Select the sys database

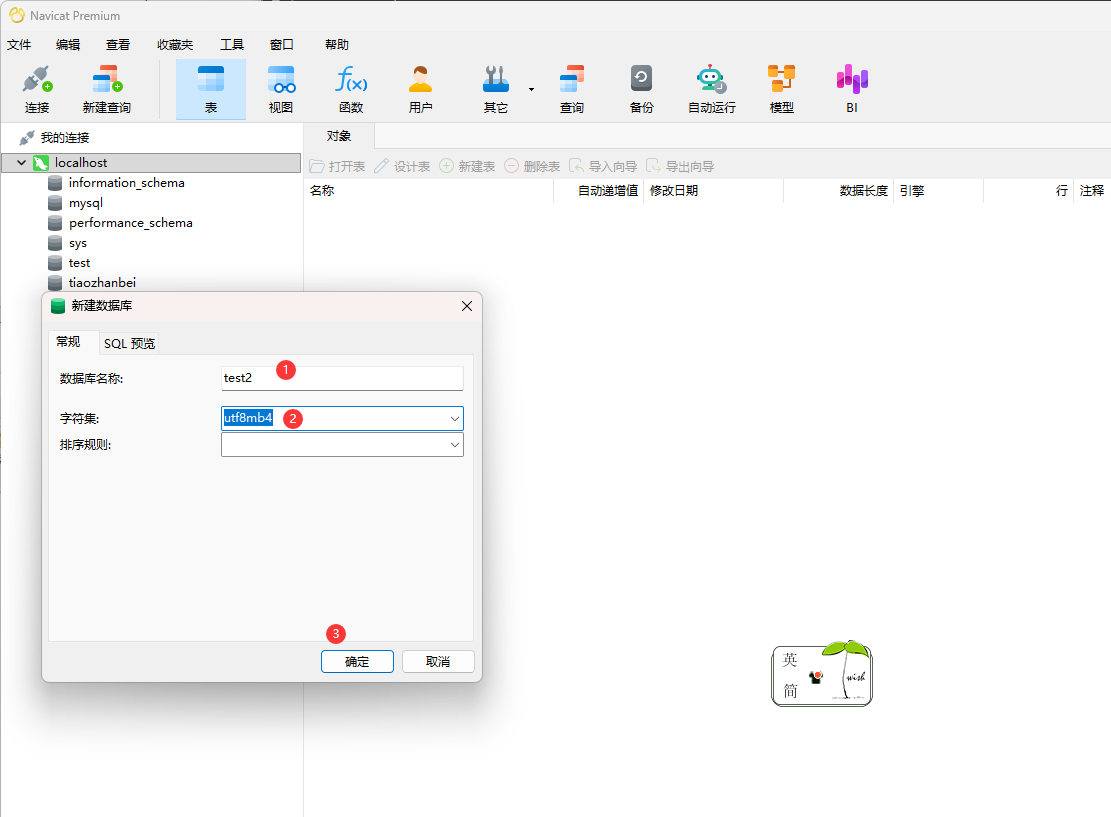77,243
